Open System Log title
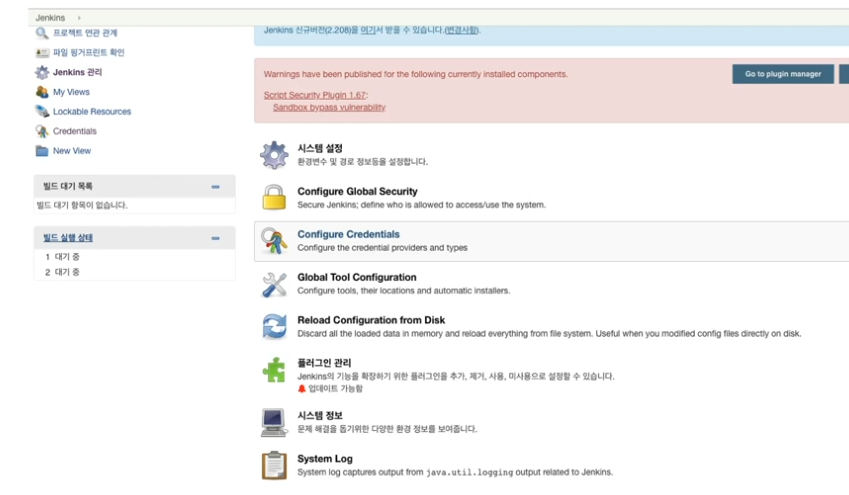The height and width of the screenshot is (495, 849). (325, 459)
